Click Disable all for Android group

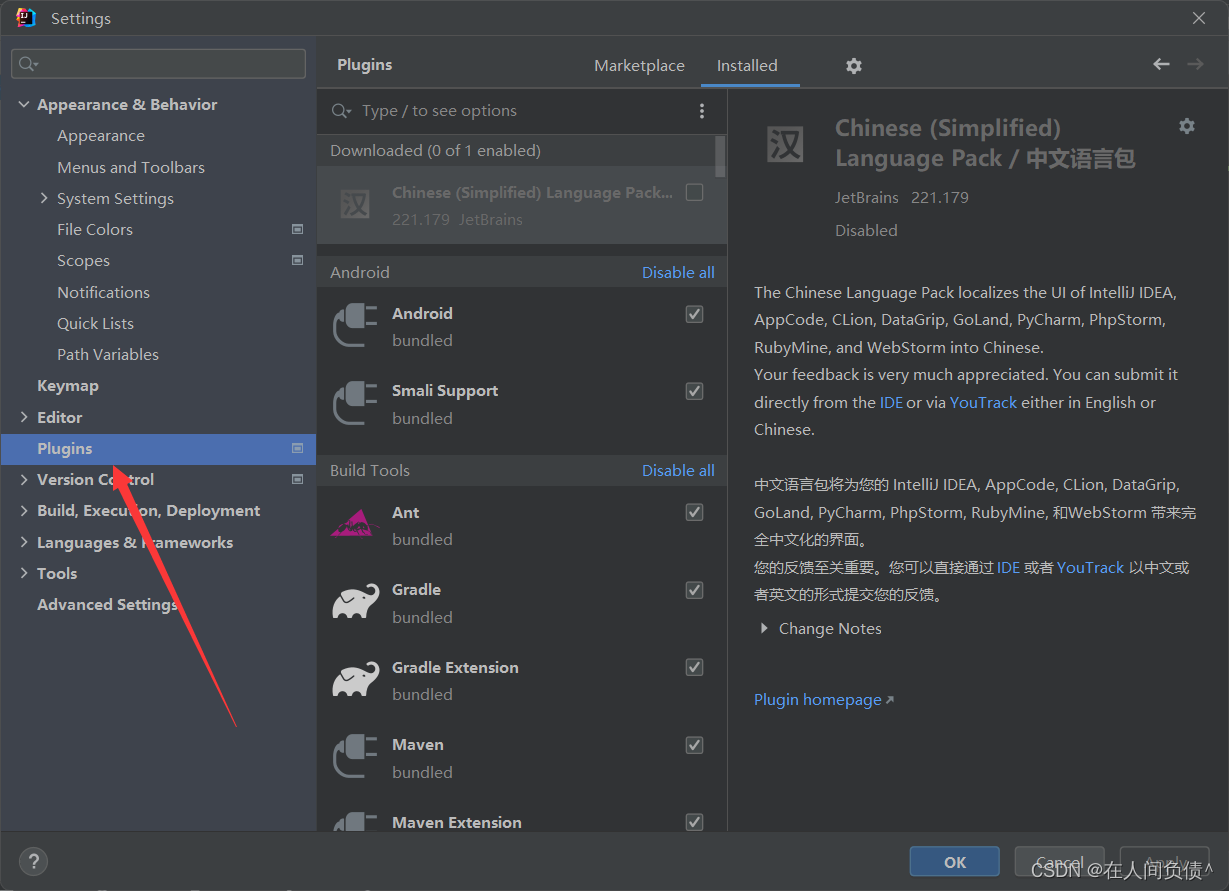678,272
